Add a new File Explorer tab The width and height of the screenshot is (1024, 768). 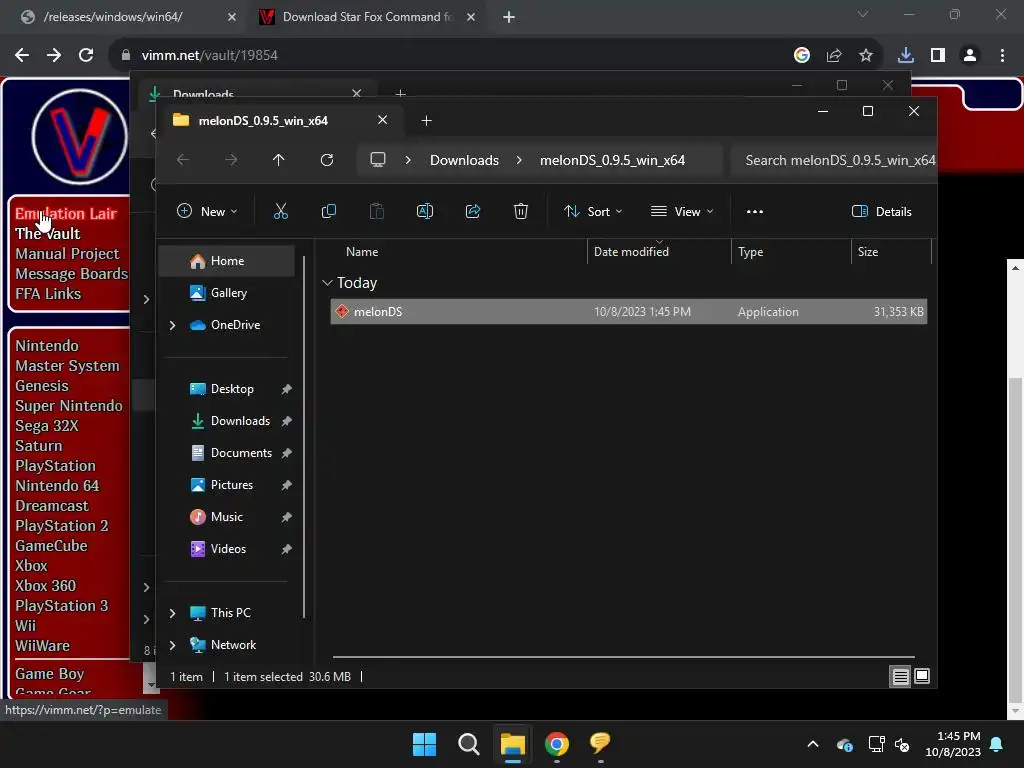tap(426, 121)
